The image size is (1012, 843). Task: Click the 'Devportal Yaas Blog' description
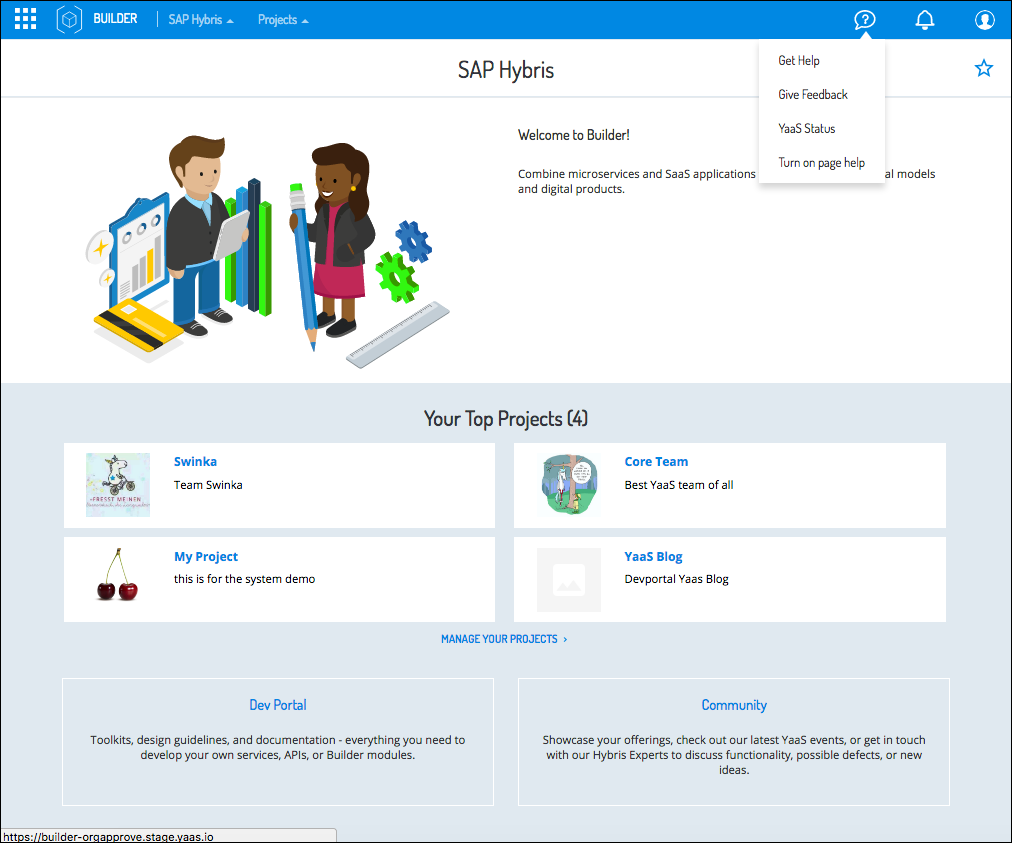[676, 579]
